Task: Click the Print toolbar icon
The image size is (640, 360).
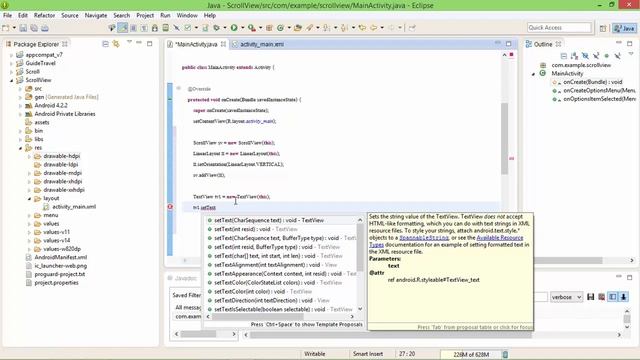Action: pos(45,28)
